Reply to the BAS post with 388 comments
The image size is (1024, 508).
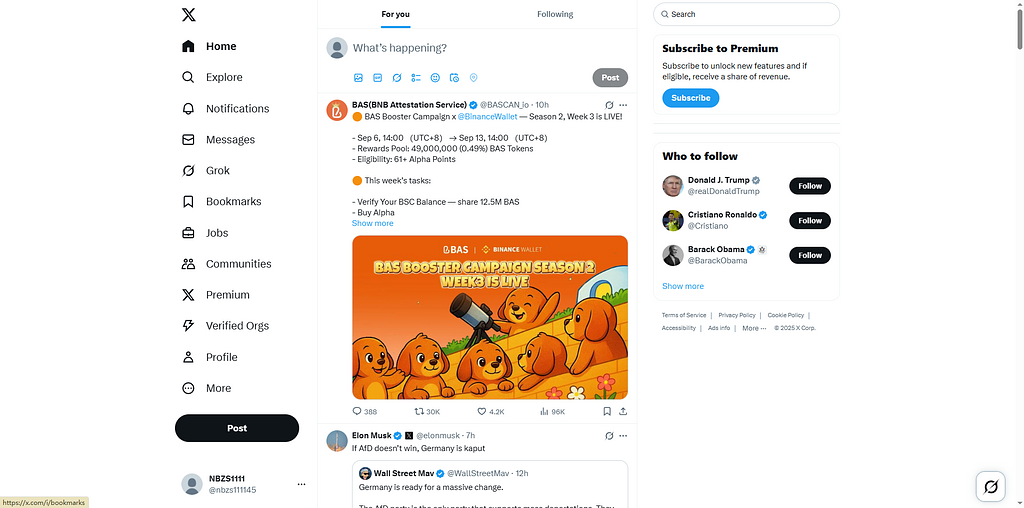click(x=357, y=411)
